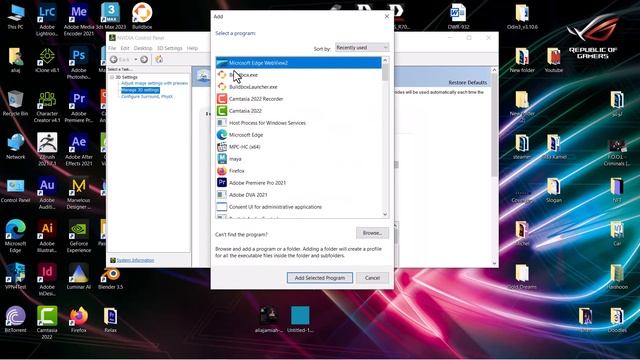
Task: Open ZBrush desktop shortcut
Action: click(47, 149)
